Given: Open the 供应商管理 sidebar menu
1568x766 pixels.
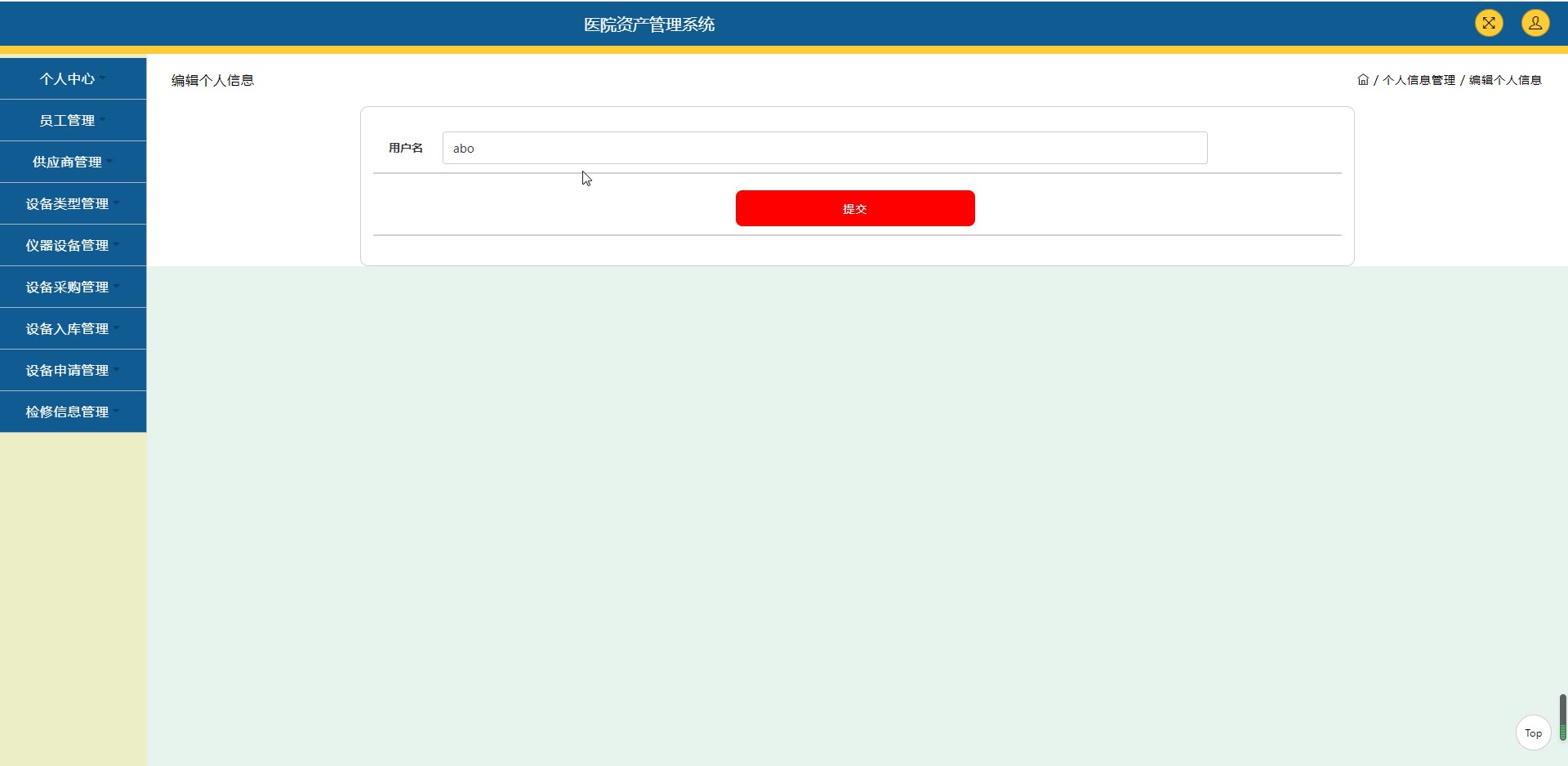Looking at the screenshot, I should coord(73,162).
